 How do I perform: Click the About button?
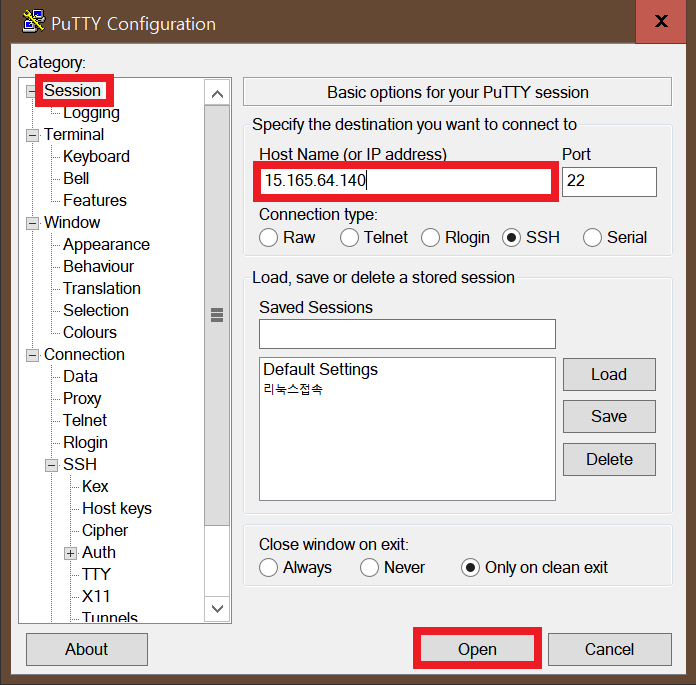pyautogui.click(x=87, y=649)
